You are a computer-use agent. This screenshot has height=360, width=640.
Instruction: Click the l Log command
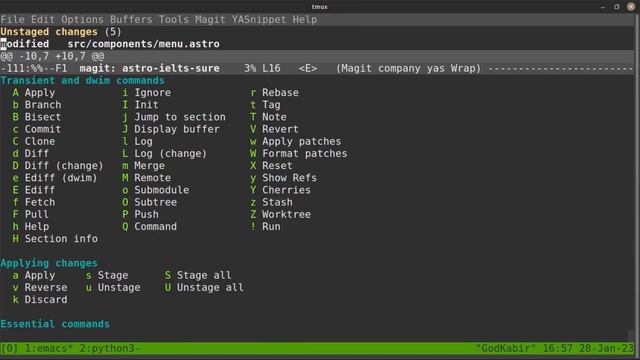(x=137, y=142)
